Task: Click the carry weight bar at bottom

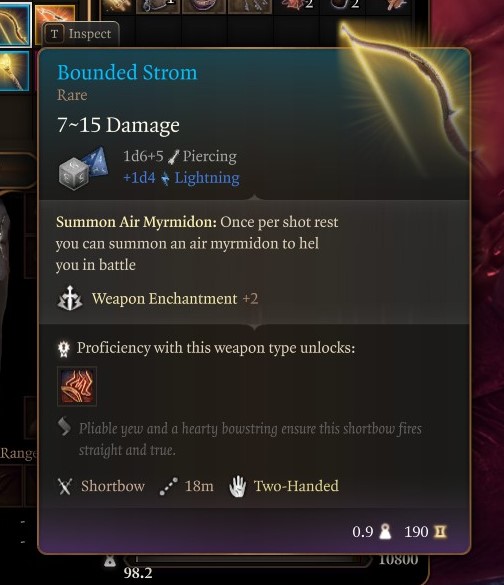Action: pyautogui.click(x=246, y=560)
